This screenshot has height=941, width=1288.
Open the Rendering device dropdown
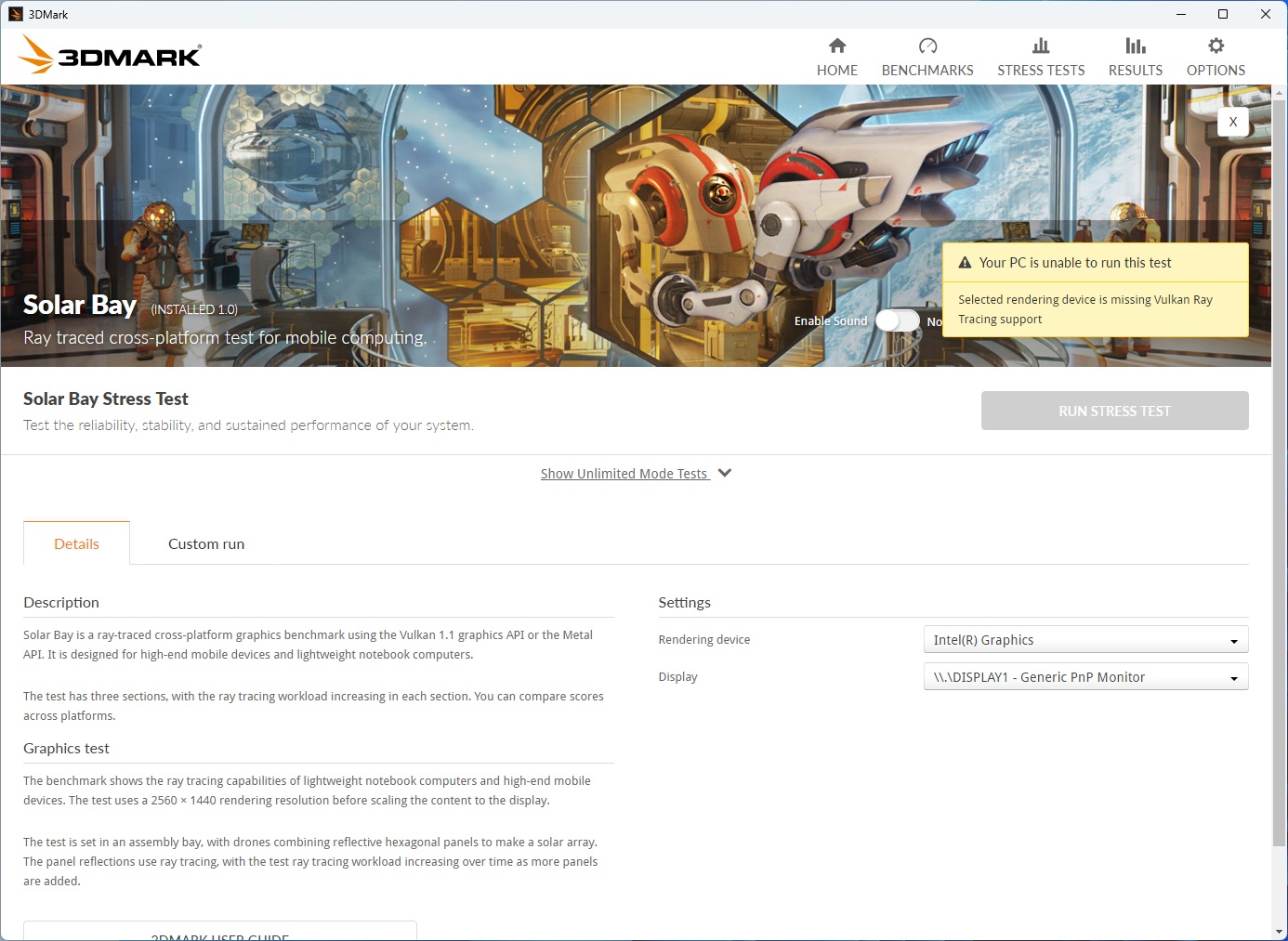[x=1085, y=640]
